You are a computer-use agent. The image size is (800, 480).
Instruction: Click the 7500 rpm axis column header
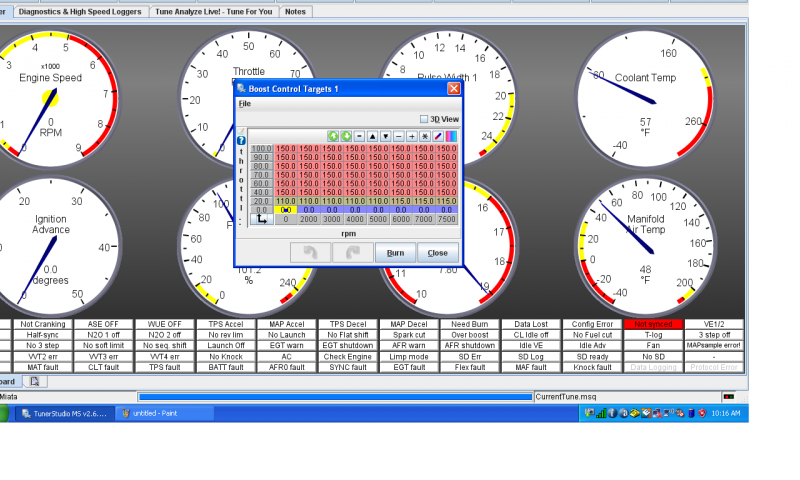446,218
